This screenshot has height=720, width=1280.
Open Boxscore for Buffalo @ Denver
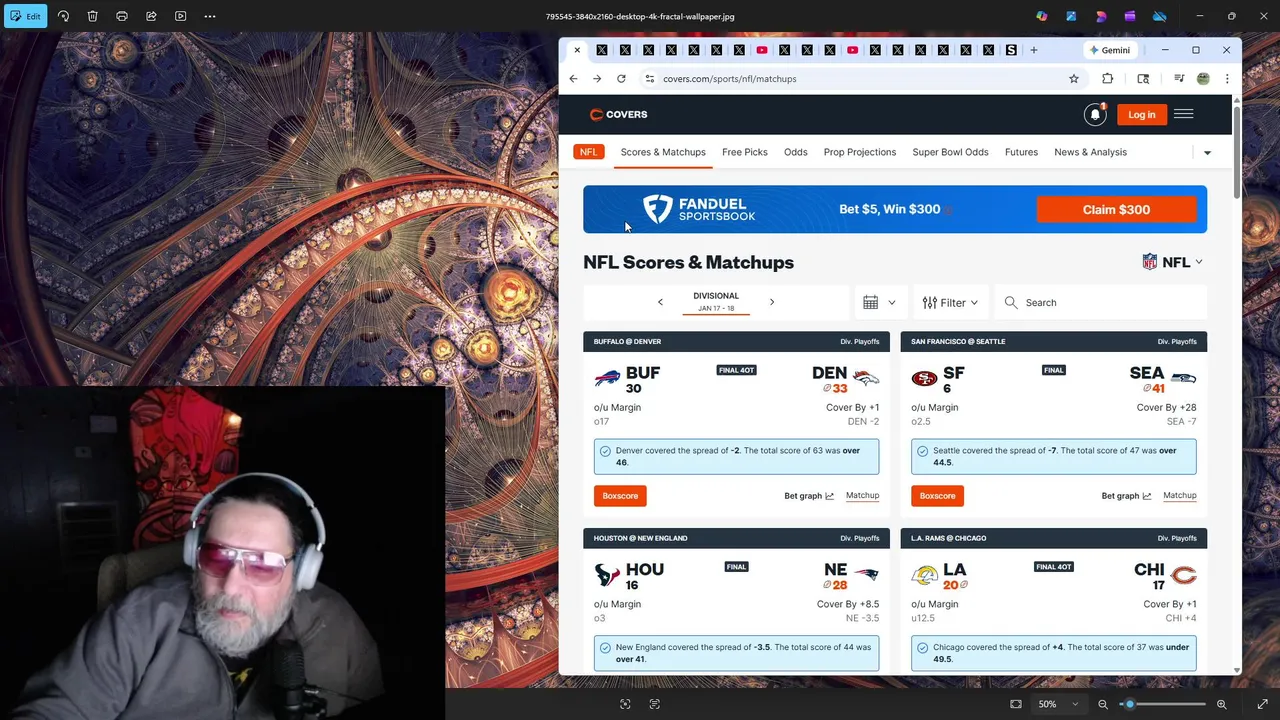tap(620, 496)
